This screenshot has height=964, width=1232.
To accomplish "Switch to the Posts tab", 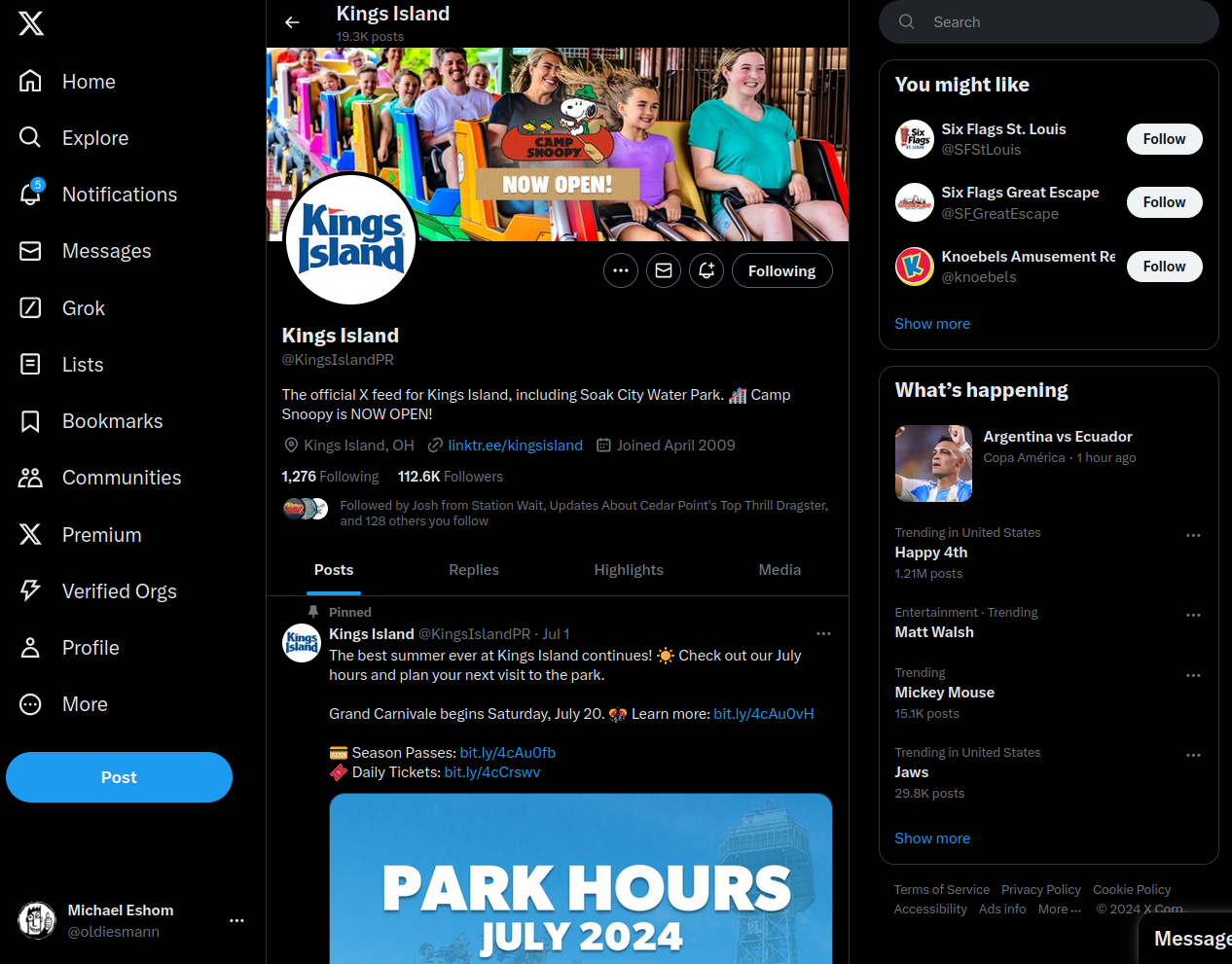I will coord(334,570).
